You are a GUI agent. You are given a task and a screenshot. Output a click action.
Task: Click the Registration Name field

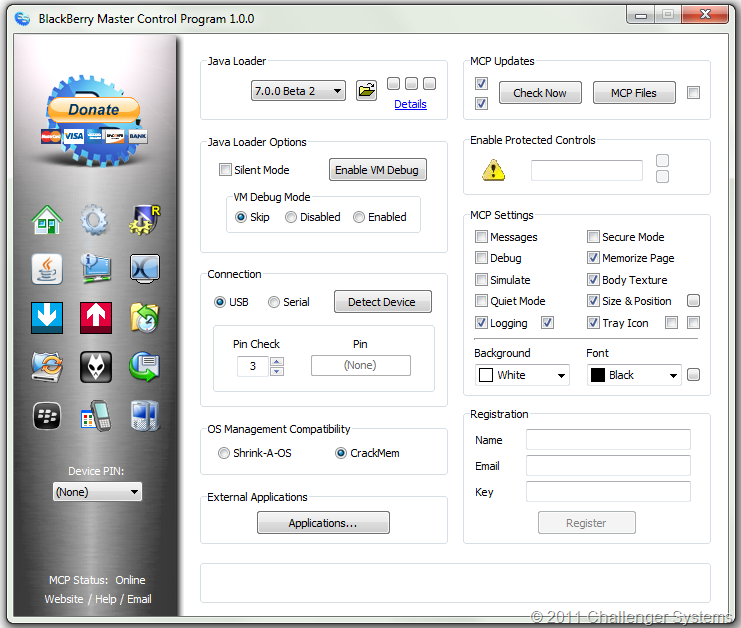[608, 439]
